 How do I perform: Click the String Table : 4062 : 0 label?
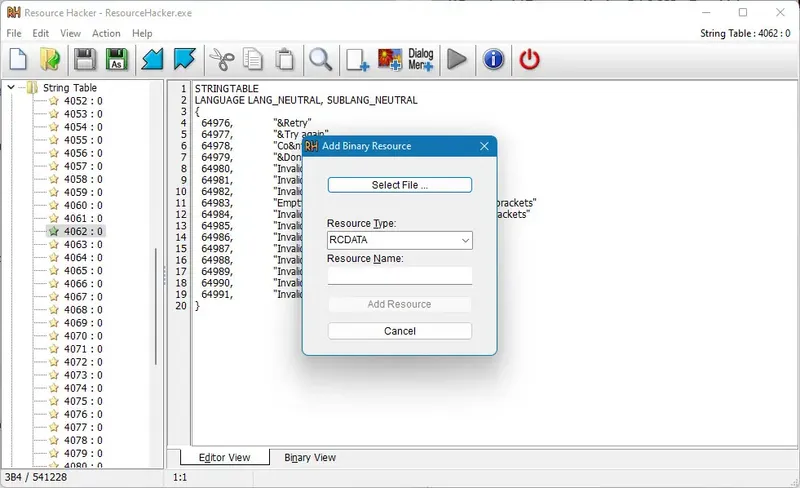point(745,33)
